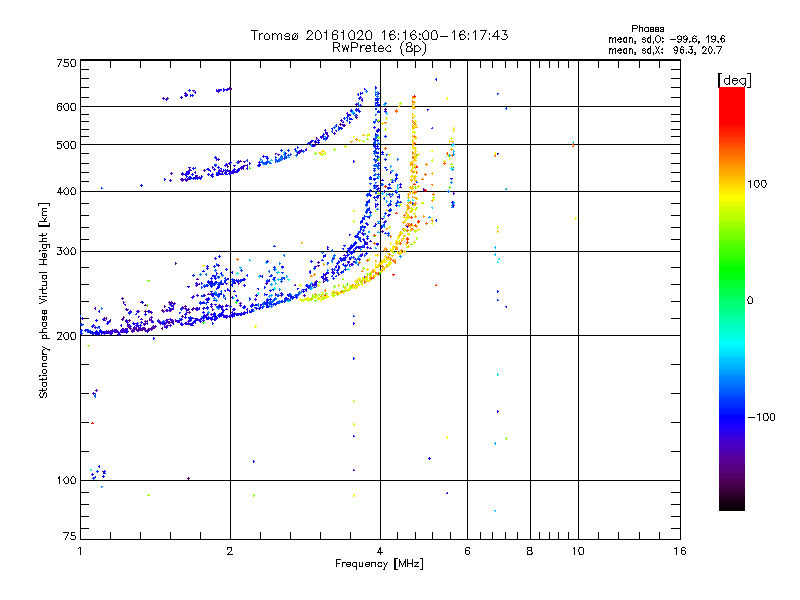Click the '[deg]' colorbar unit label
Screen dimensions: 800x600
pyautogui.click(x=734, y=80)
